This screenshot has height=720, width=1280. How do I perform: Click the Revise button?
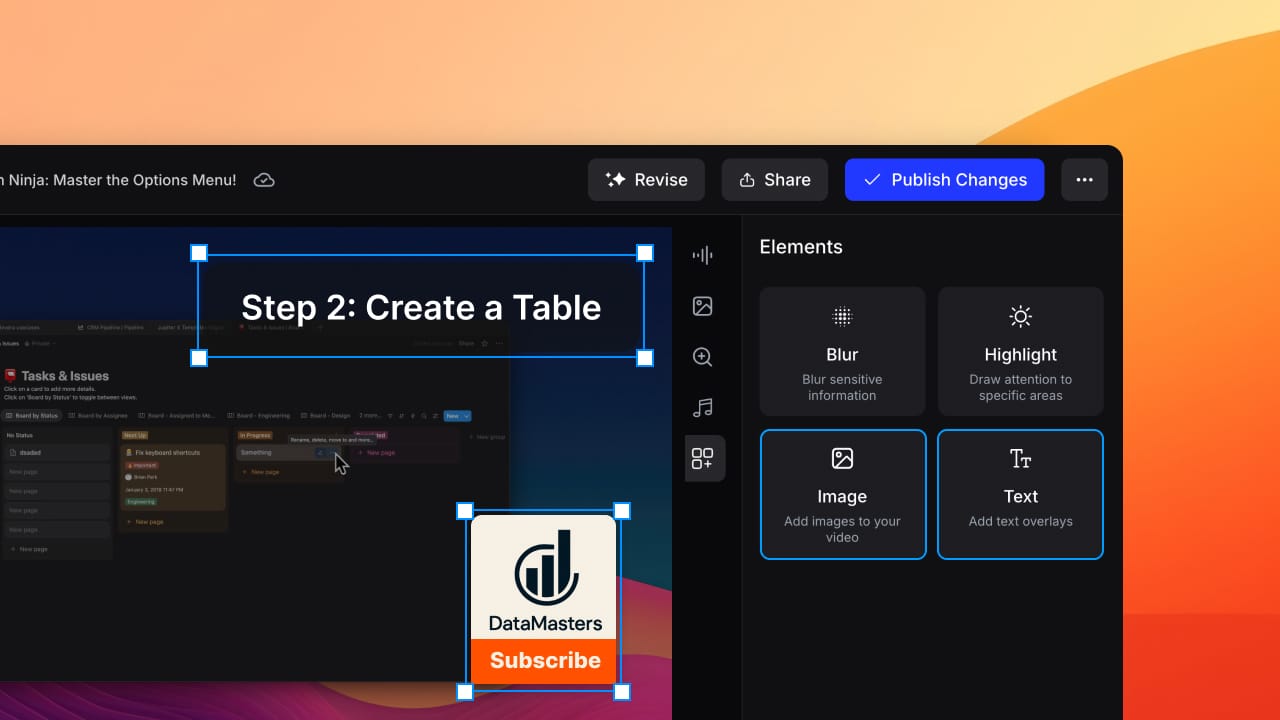pyautogui.click(x=646, y=180)
